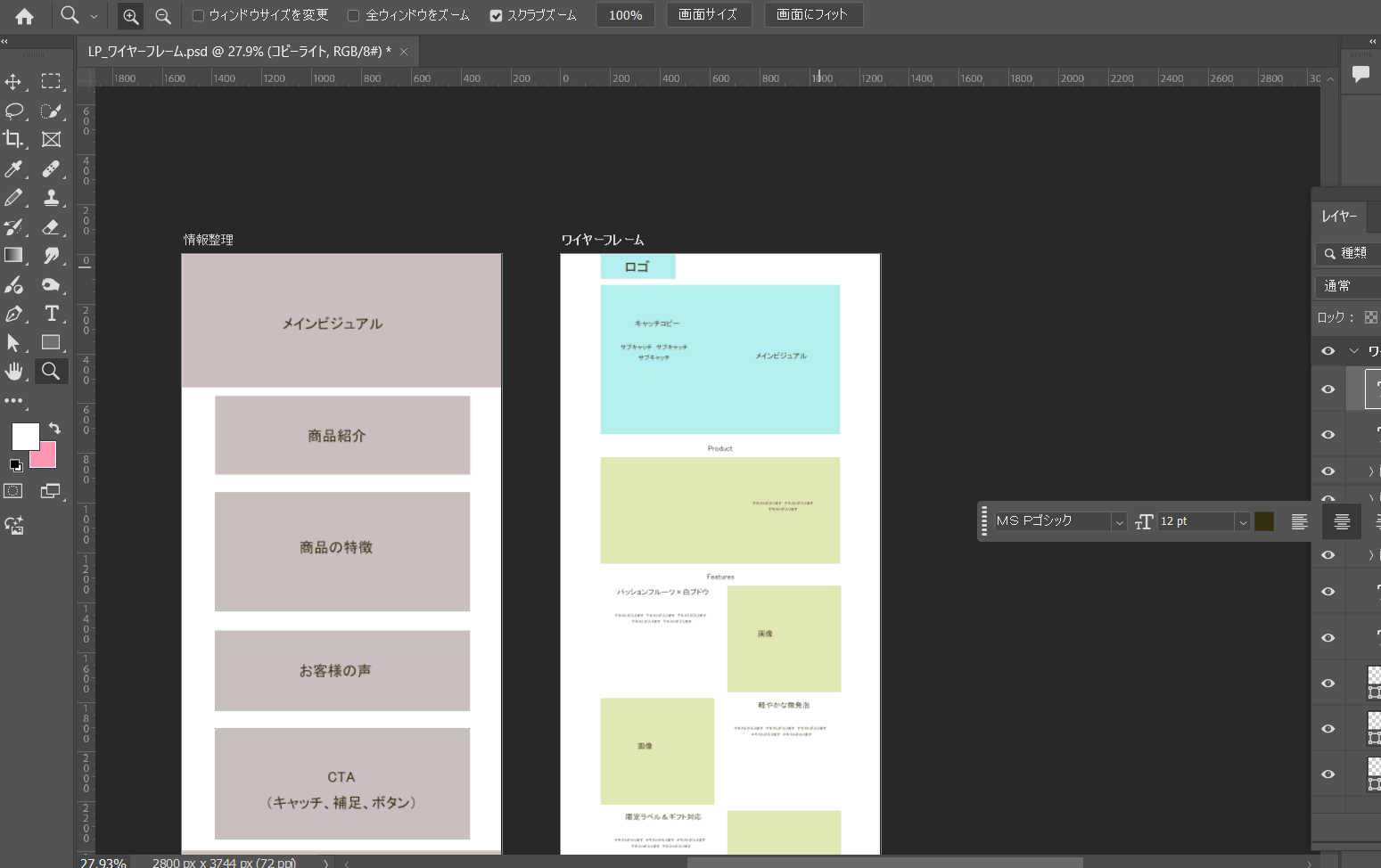Select the Eraser tool
This screenshot has width=1381, height=868.
[52, 226]
